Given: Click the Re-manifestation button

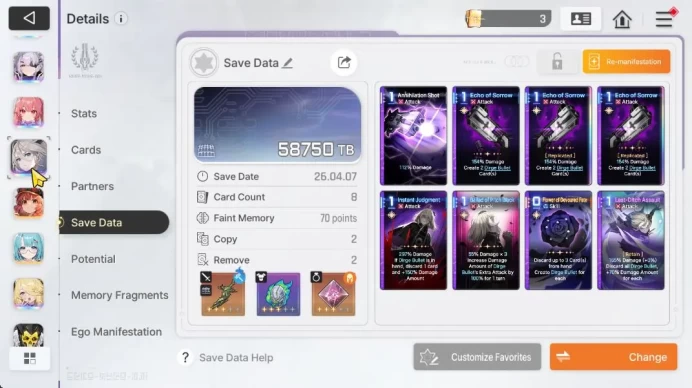Looking at the screenshot, I should (x=626, y=61).
